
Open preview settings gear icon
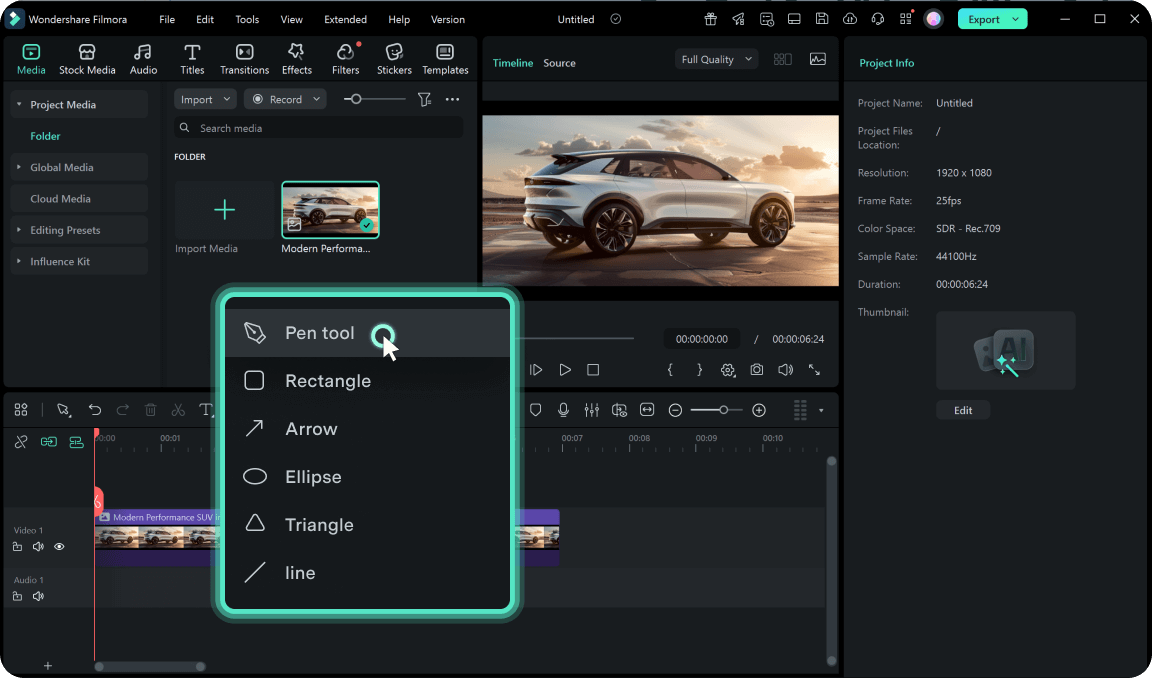[727, 370]
